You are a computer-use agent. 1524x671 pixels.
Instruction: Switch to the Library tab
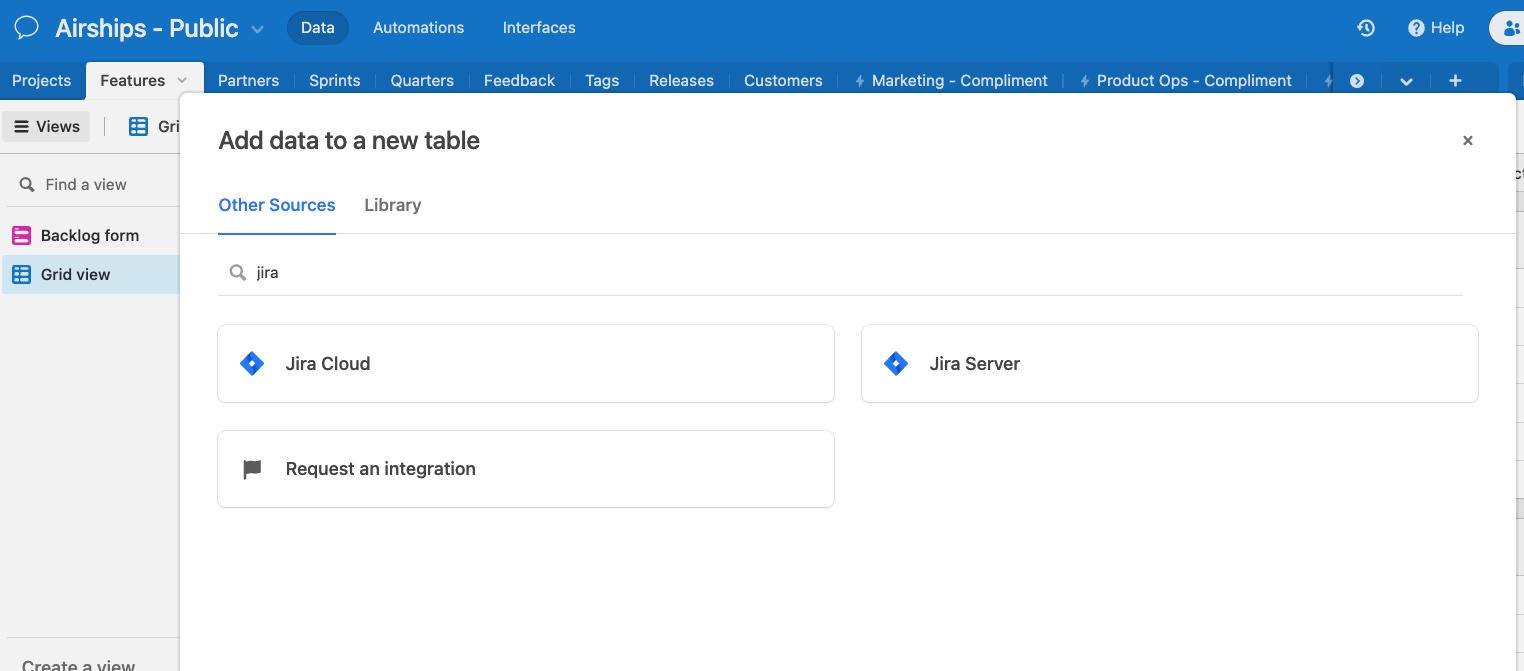[x=392, y=205]
